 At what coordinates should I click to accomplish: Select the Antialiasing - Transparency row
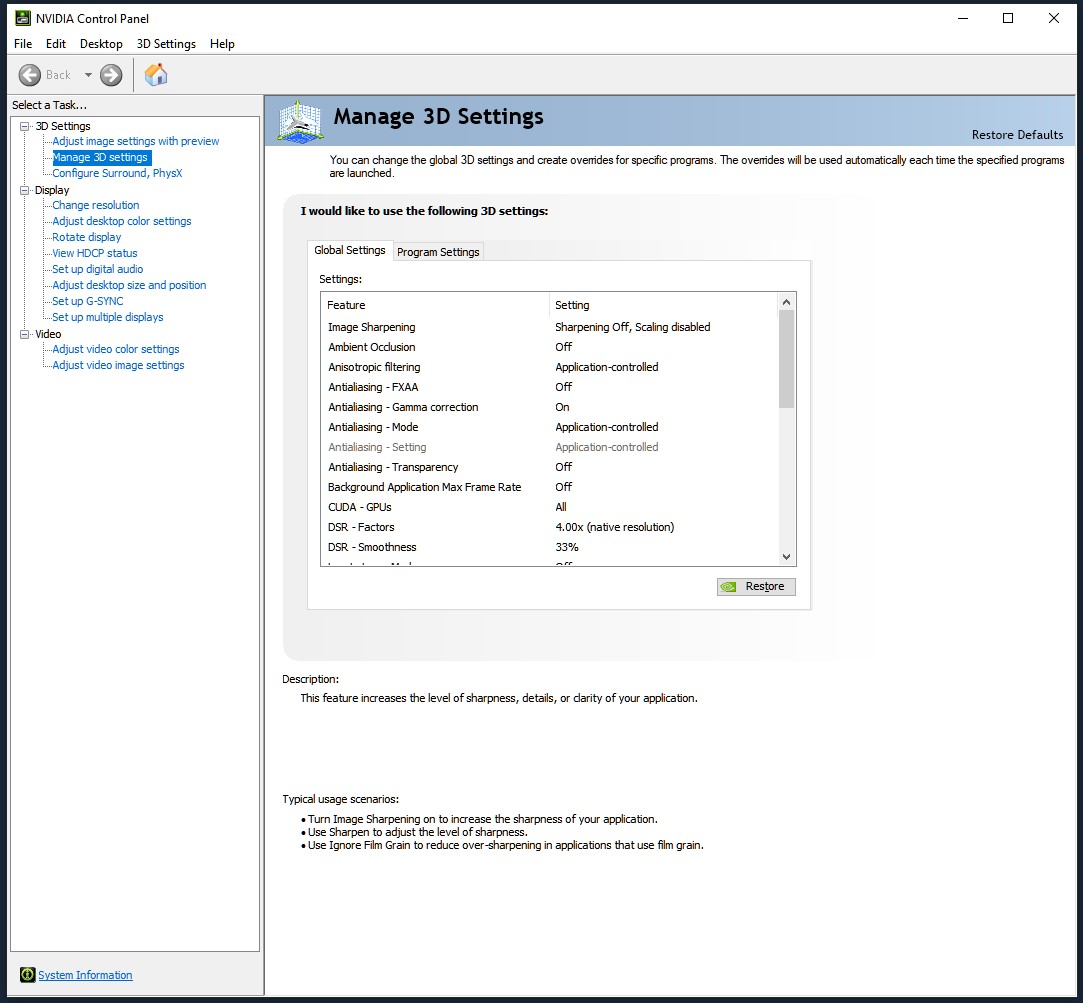coord(550,467)
